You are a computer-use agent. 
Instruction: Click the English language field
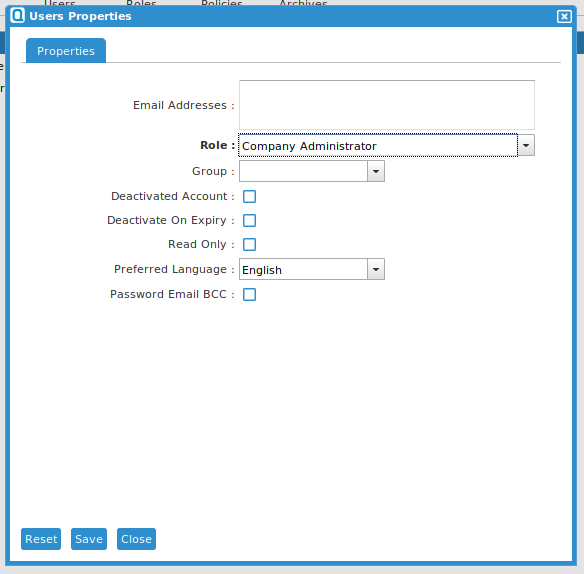click(303, 269)
